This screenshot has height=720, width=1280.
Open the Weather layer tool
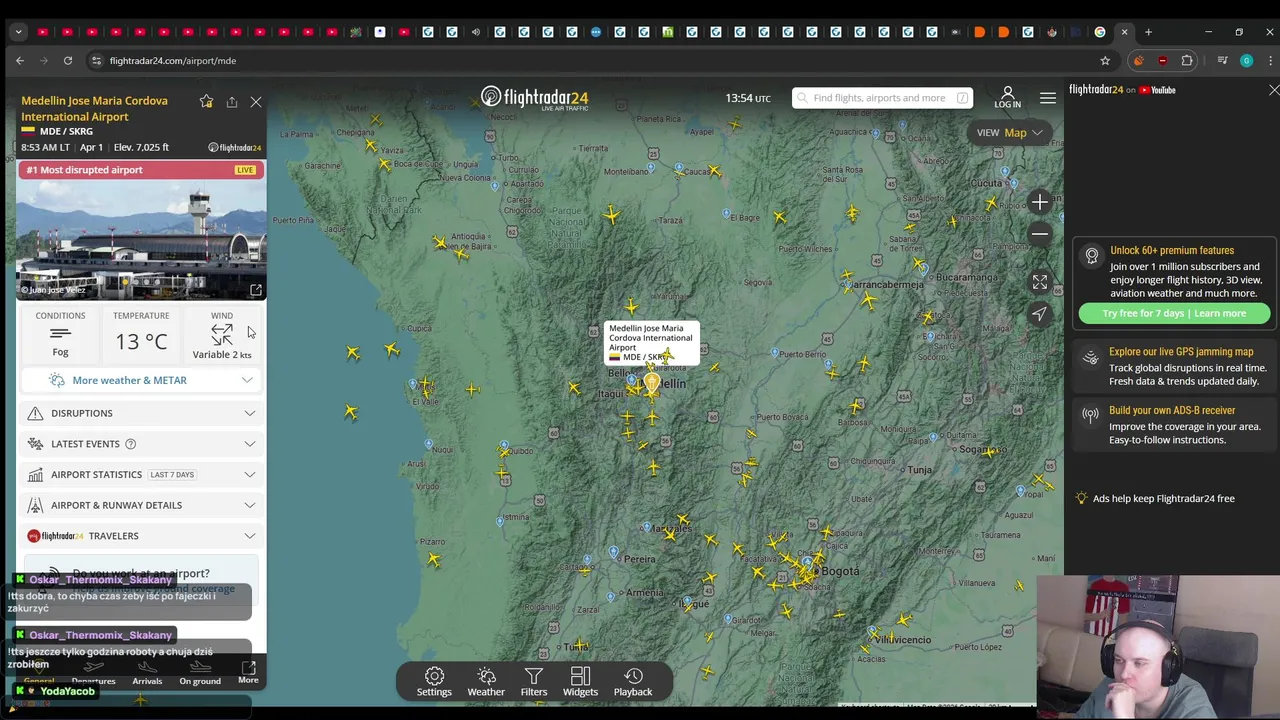[486, 682]
